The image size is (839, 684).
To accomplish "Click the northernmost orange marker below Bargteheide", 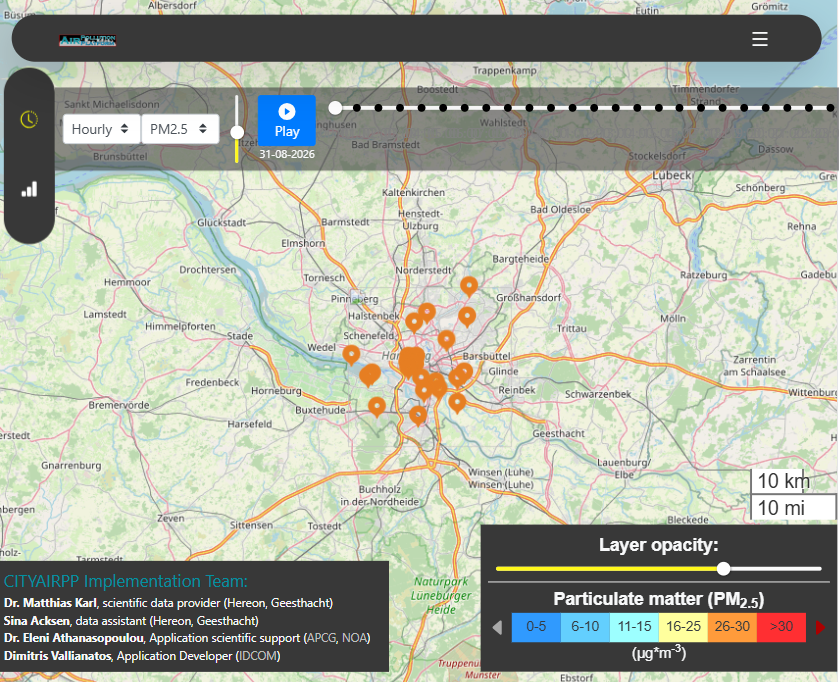I will [469, 286].
